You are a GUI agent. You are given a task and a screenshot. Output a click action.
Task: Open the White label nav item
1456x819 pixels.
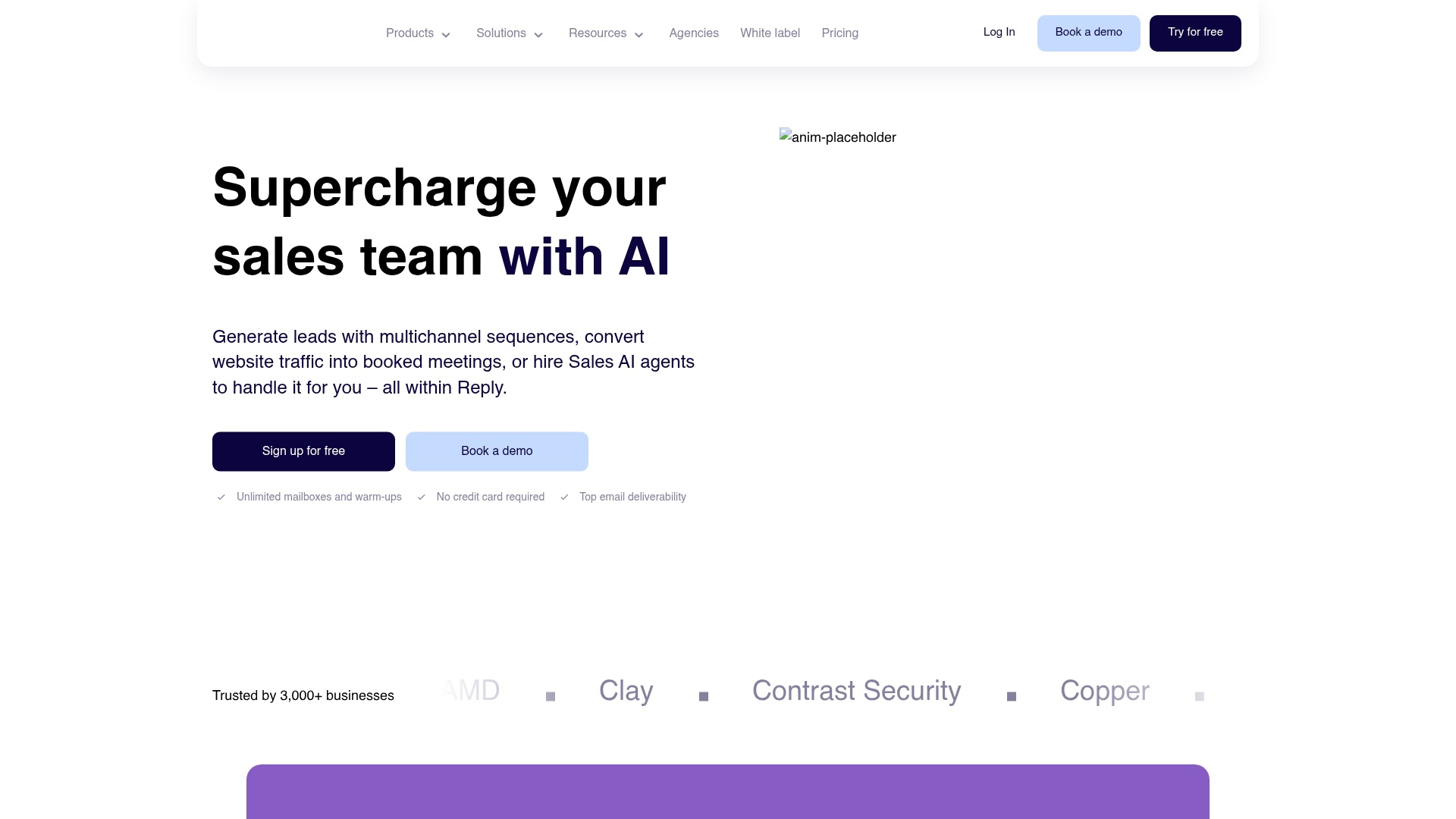pos(770,33)
